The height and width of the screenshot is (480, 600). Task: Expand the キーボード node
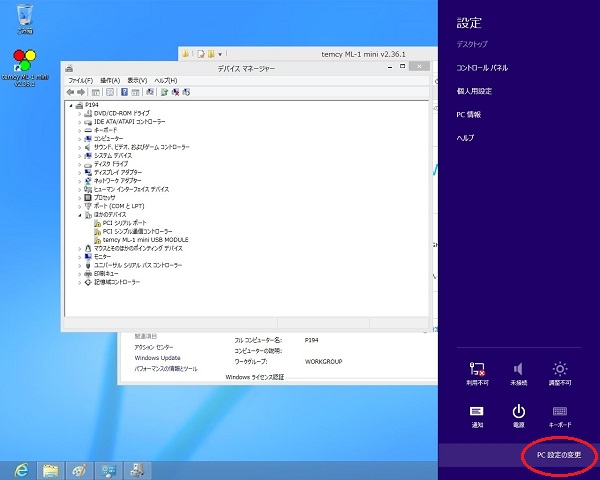click(x=80, y=131)
